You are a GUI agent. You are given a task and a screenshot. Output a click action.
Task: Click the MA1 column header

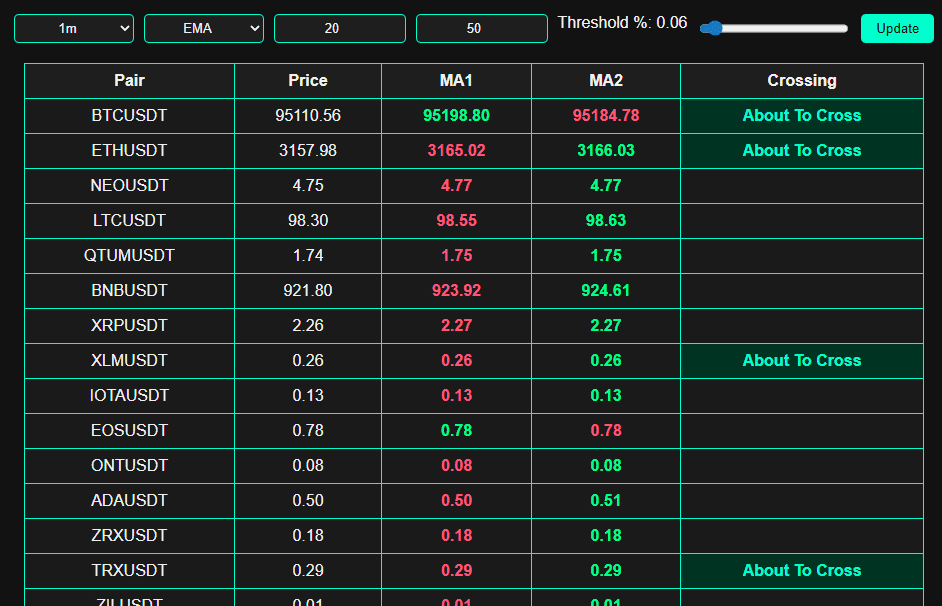point(456,80)
